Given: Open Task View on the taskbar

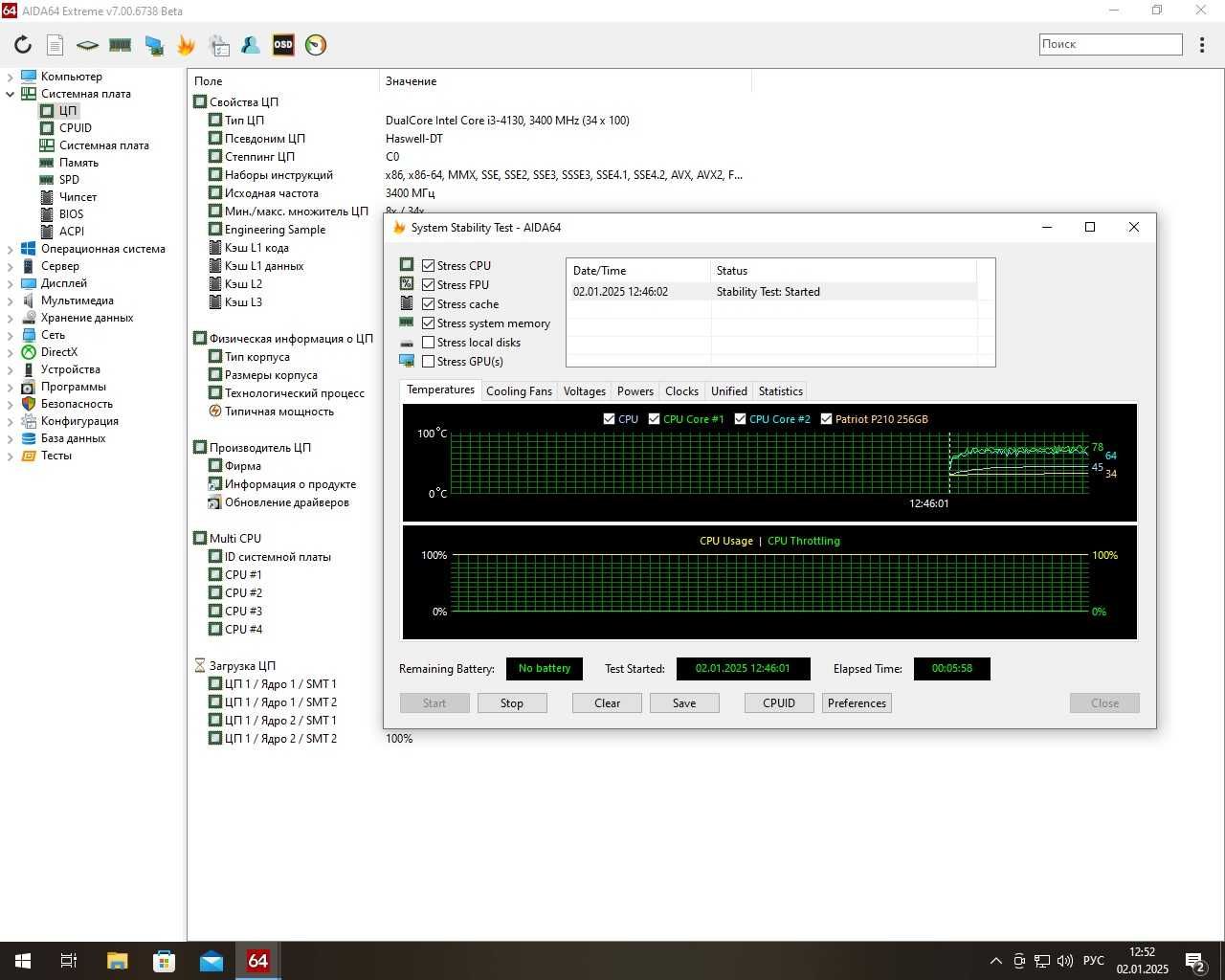Looking at the screenshot, I should [x=69, y=961].
